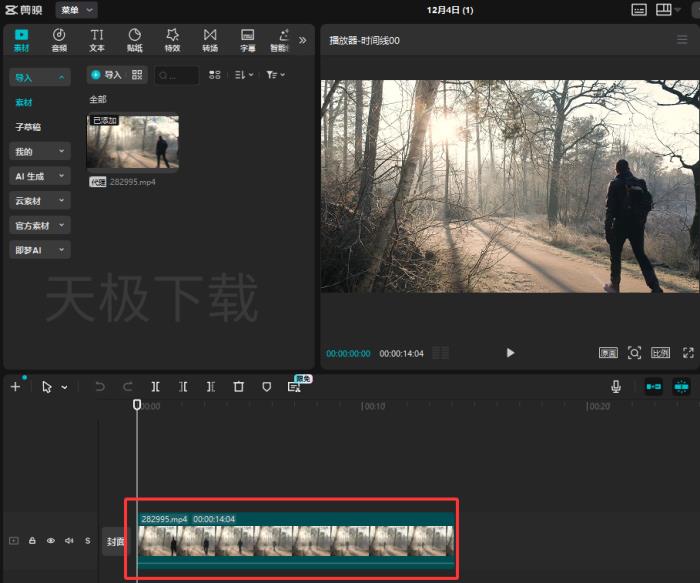Mute the video track audio

(x=69, y=541)
